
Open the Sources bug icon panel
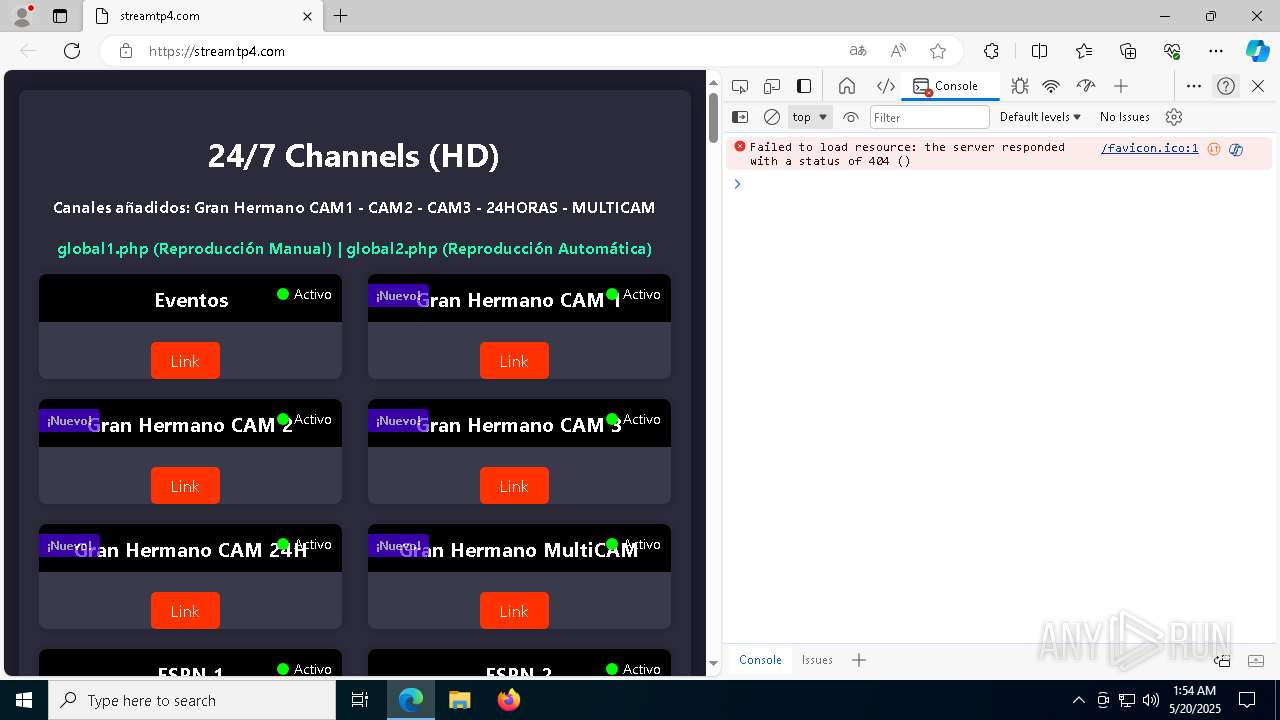(1020, 86)
